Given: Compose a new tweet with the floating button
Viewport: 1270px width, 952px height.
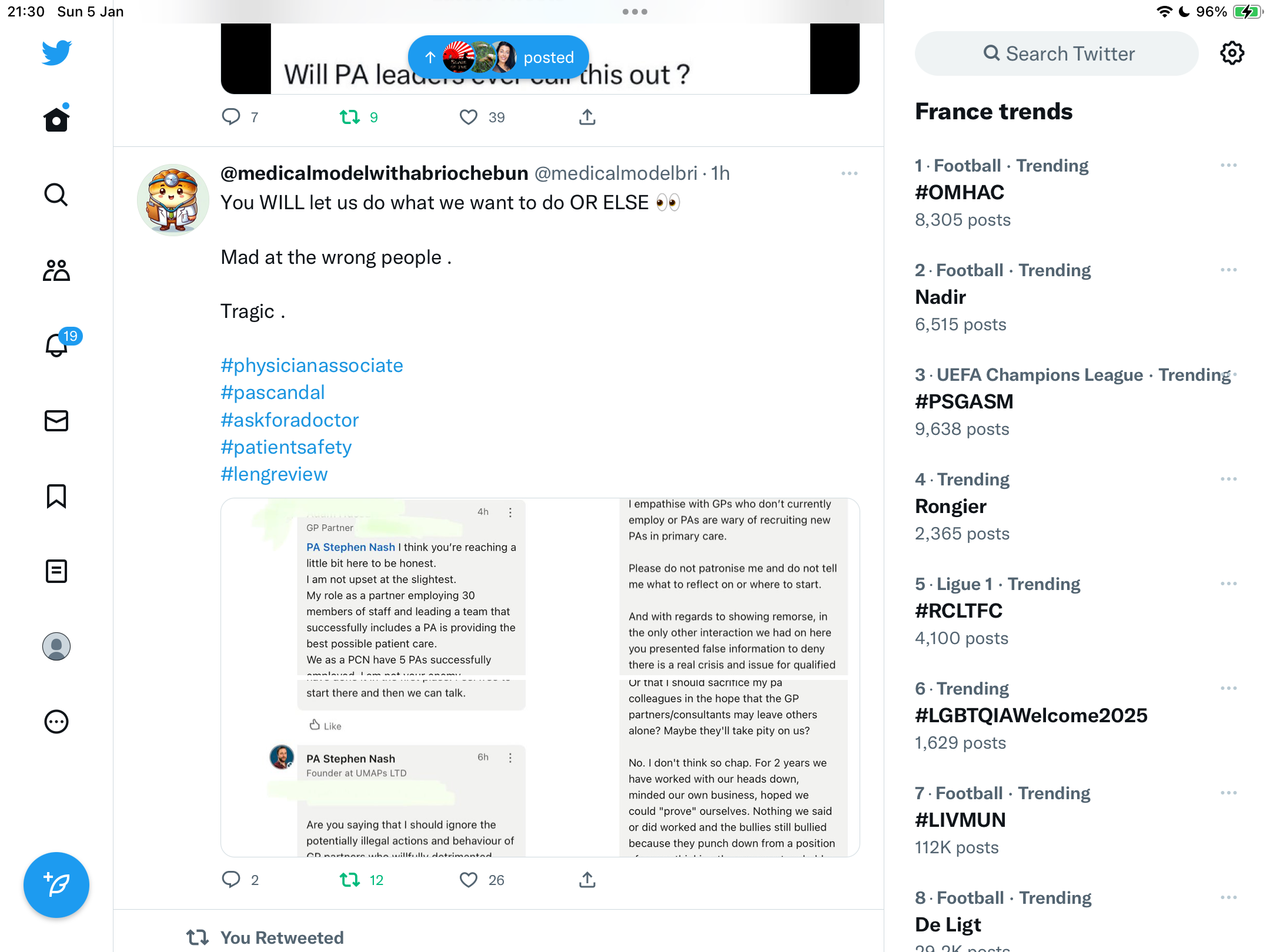Looking at the screenshot, I should (x=56, y=884).
